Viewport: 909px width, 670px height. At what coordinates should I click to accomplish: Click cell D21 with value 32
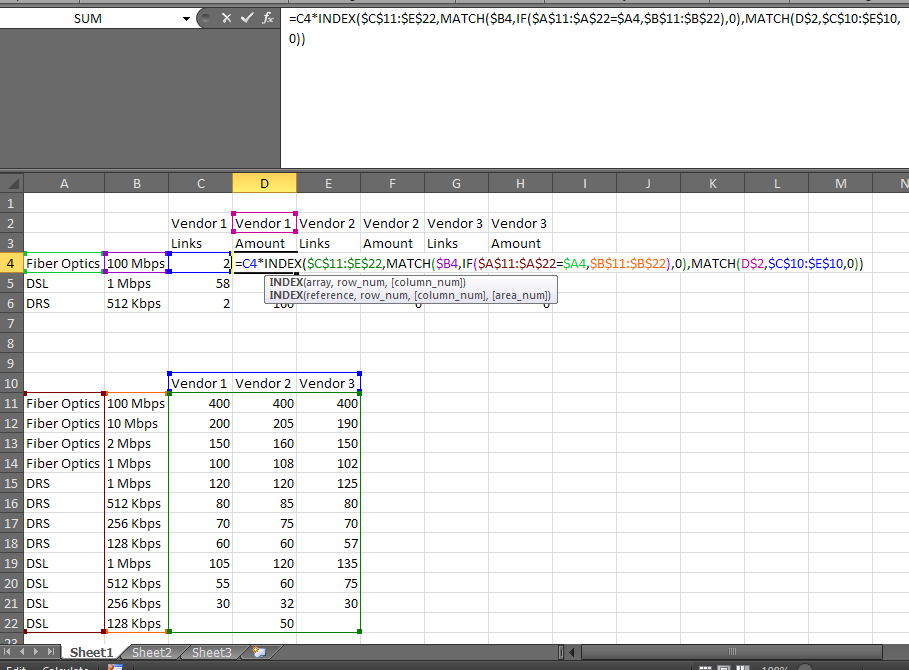point(264,603)
